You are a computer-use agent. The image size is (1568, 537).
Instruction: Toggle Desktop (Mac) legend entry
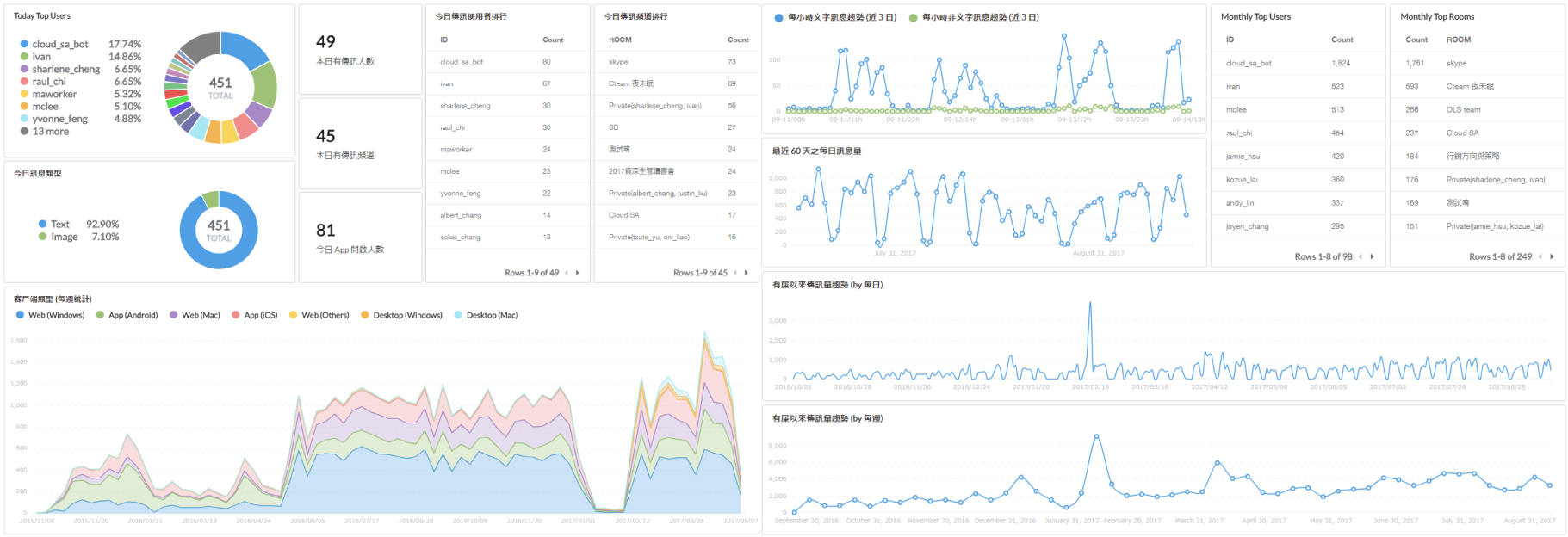[x=491, y=315]
